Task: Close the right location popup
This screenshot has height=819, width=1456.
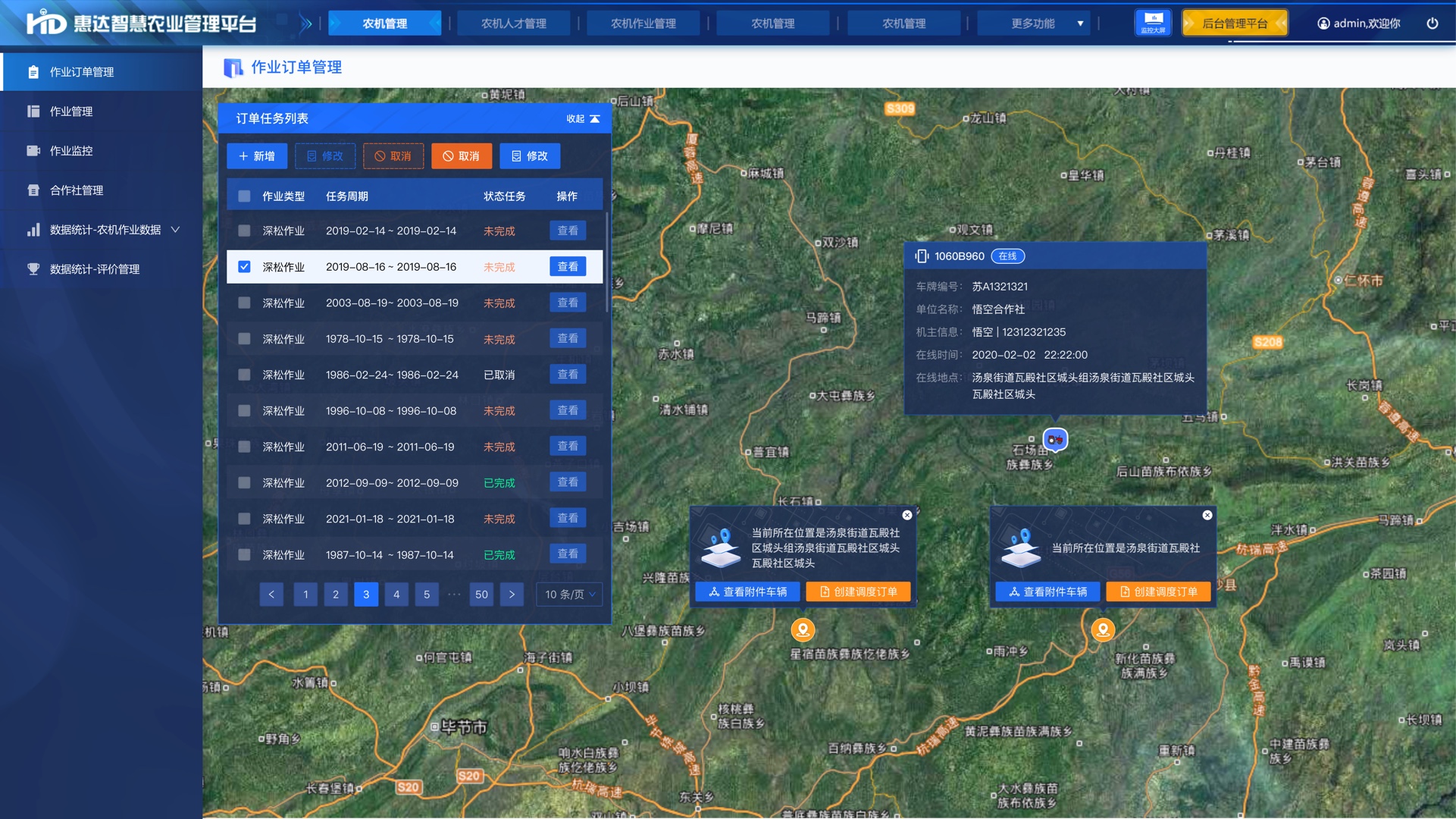Action: coord(1207,515)
